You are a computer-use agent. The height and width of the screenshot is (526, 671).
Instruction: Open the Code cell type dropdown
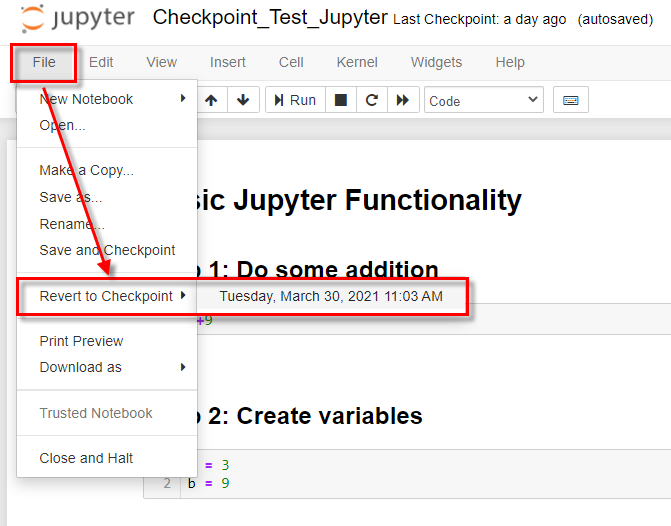(484, 100)
